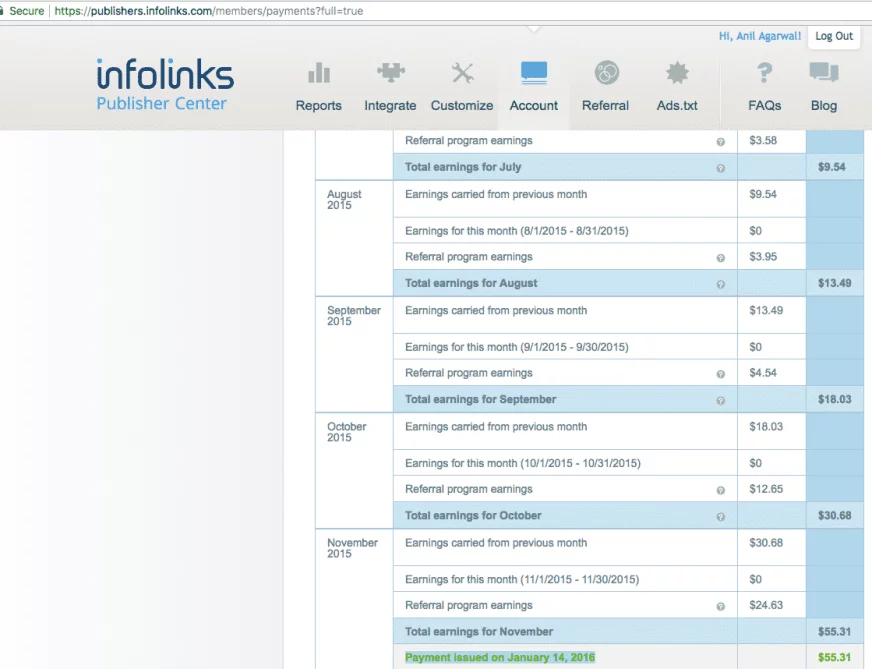This screenshot has width=872, height=669.
Task: Click help icon beside $4.54 referral earnings
Action: [x=720, y=374]
